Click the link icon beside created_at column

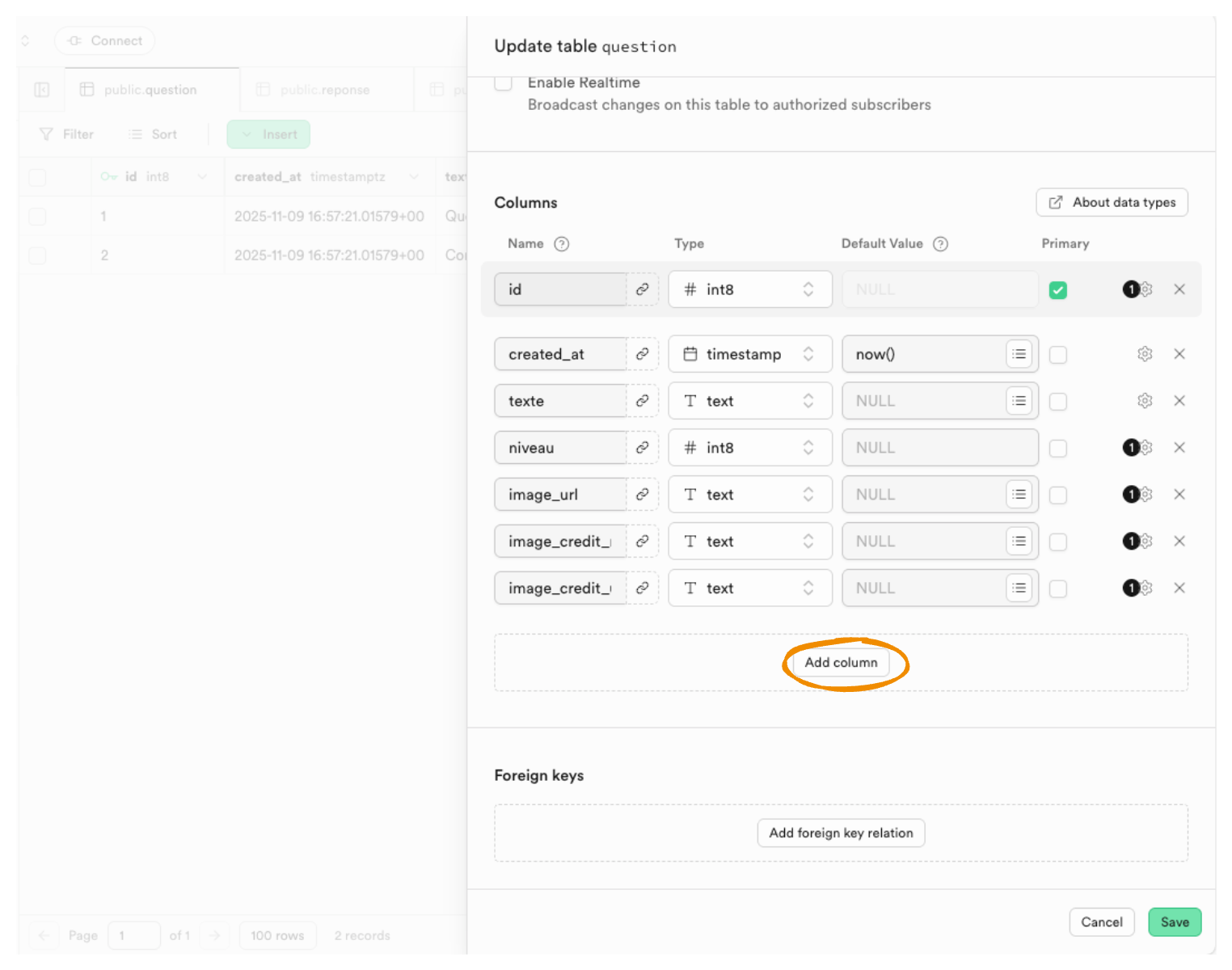[x=642, y=354]
